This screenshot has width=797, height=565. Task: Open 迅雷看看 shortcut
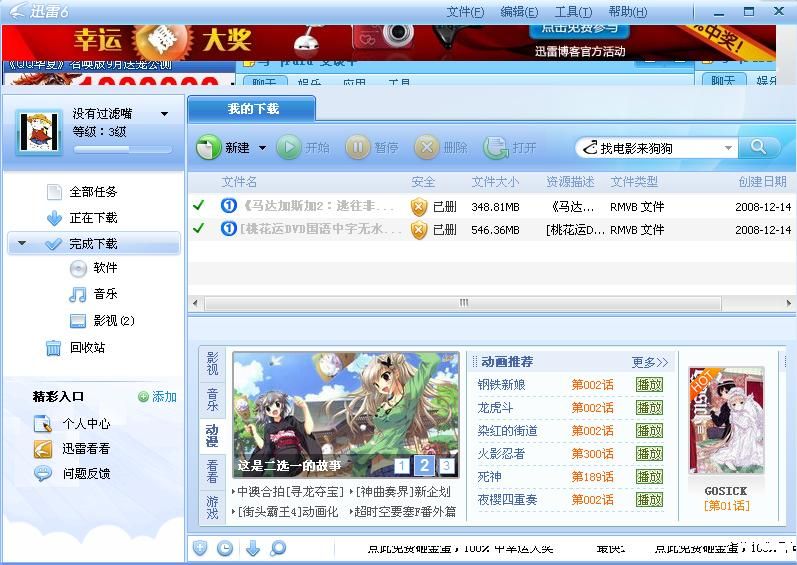[72, 448]
